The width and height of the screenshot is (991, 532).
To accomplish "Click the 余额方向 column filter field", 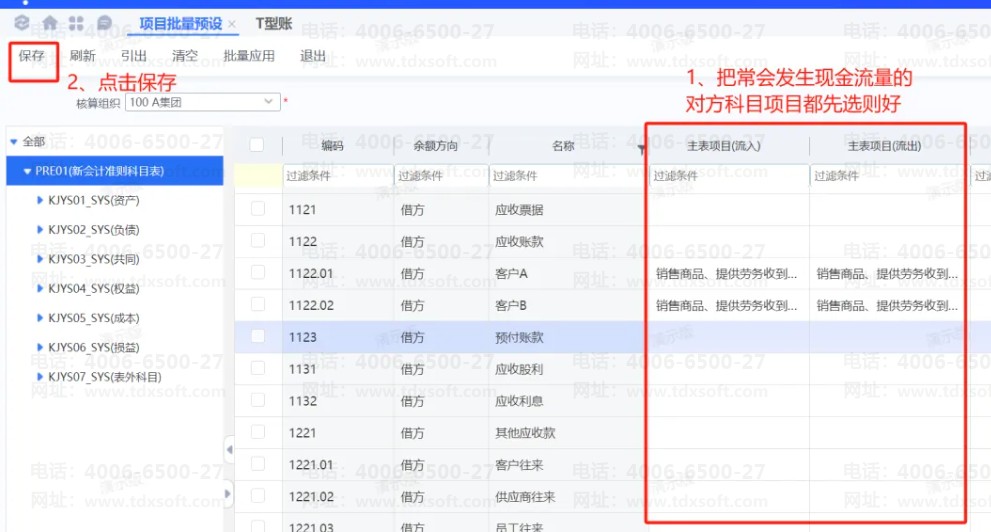I will click(441, 176).
